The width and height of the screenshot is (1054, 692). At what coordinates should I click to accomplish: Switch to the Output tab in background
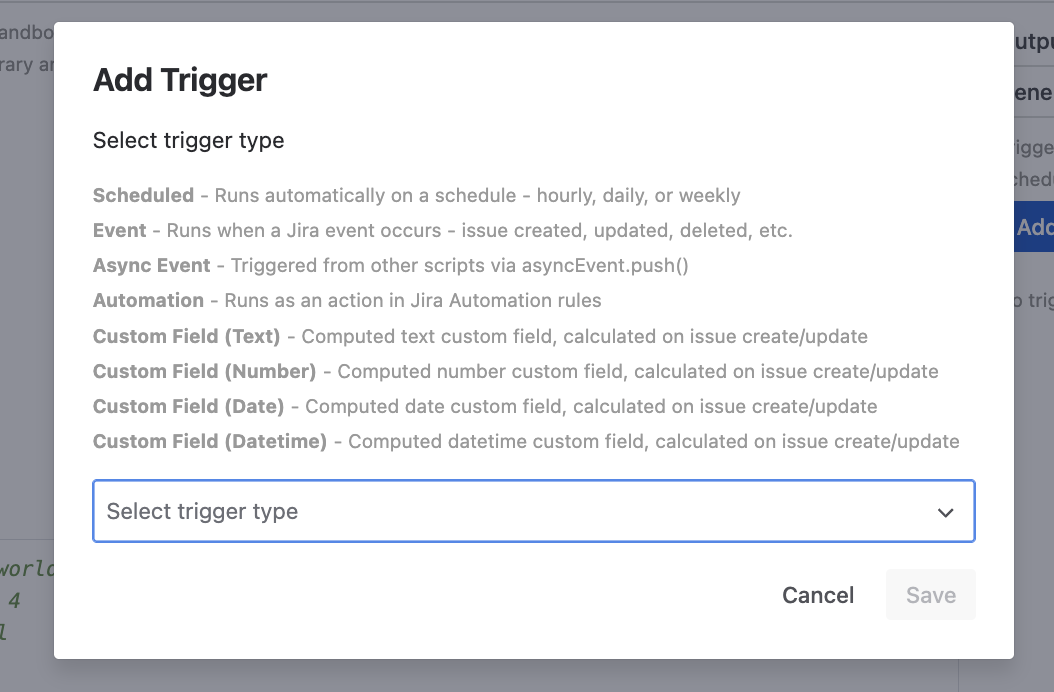tap(1034, 42)
